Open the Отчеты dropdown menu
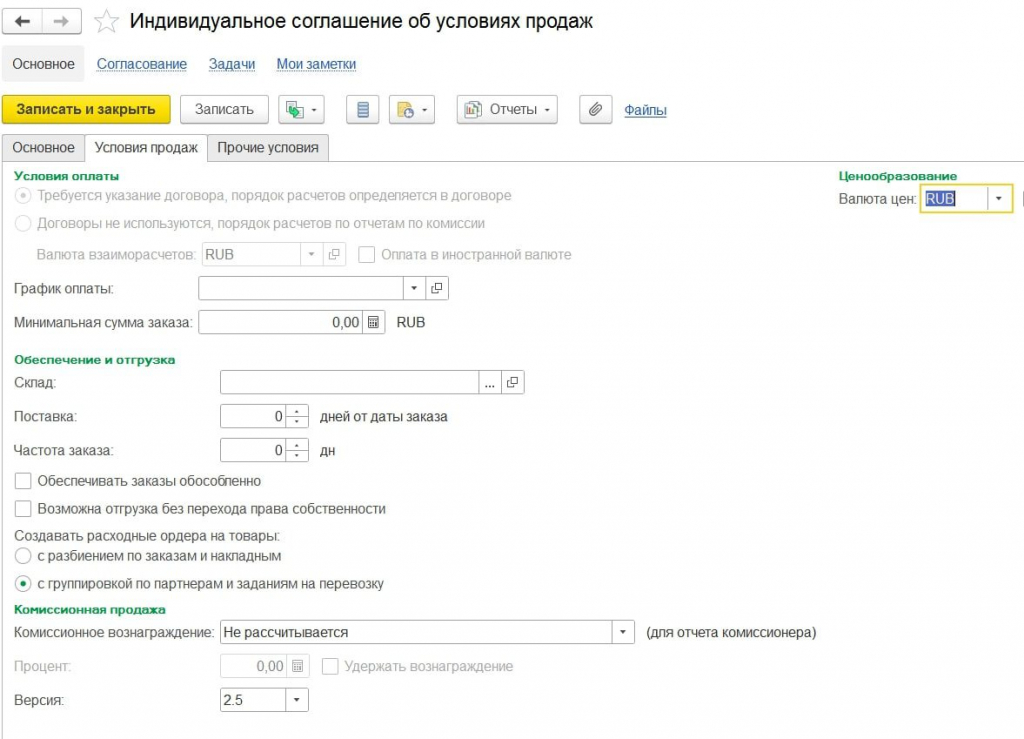 point(507,110)
